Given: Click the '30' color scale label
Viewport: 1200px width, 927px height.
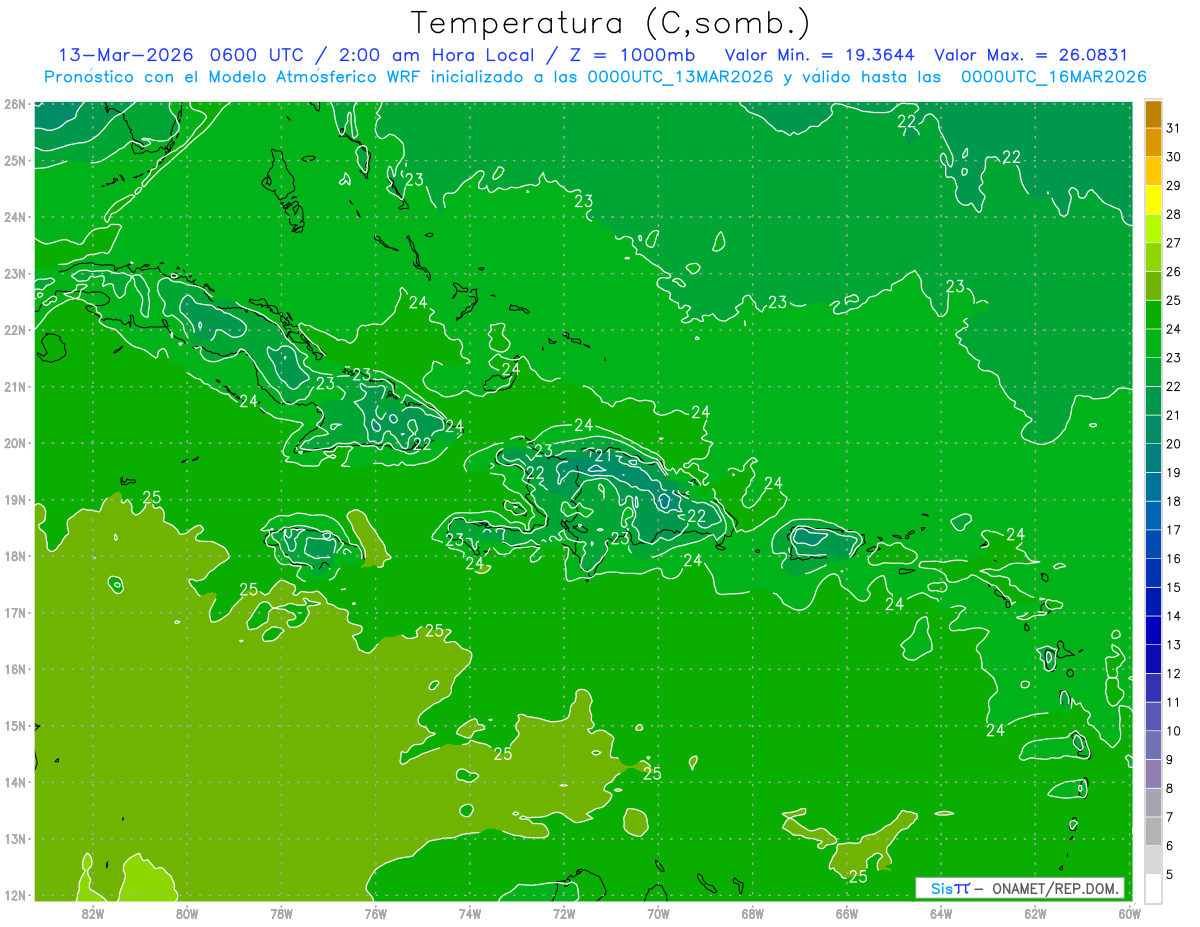Looking at the screenshot, I should (1174, 157).
